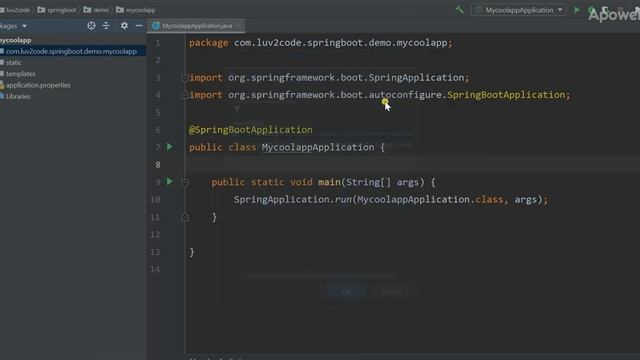
Task: Click the @SpringBootApplication annotation
Action: coord(251,130)
